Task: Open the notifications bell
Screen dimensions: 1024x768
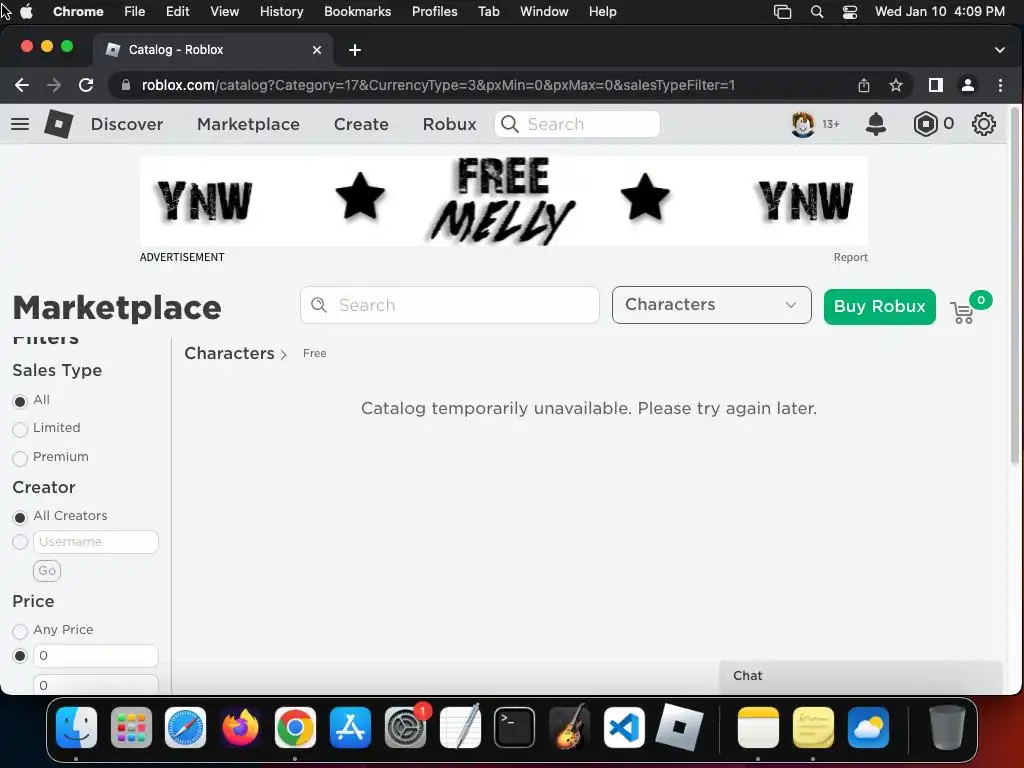Action: 876,124
